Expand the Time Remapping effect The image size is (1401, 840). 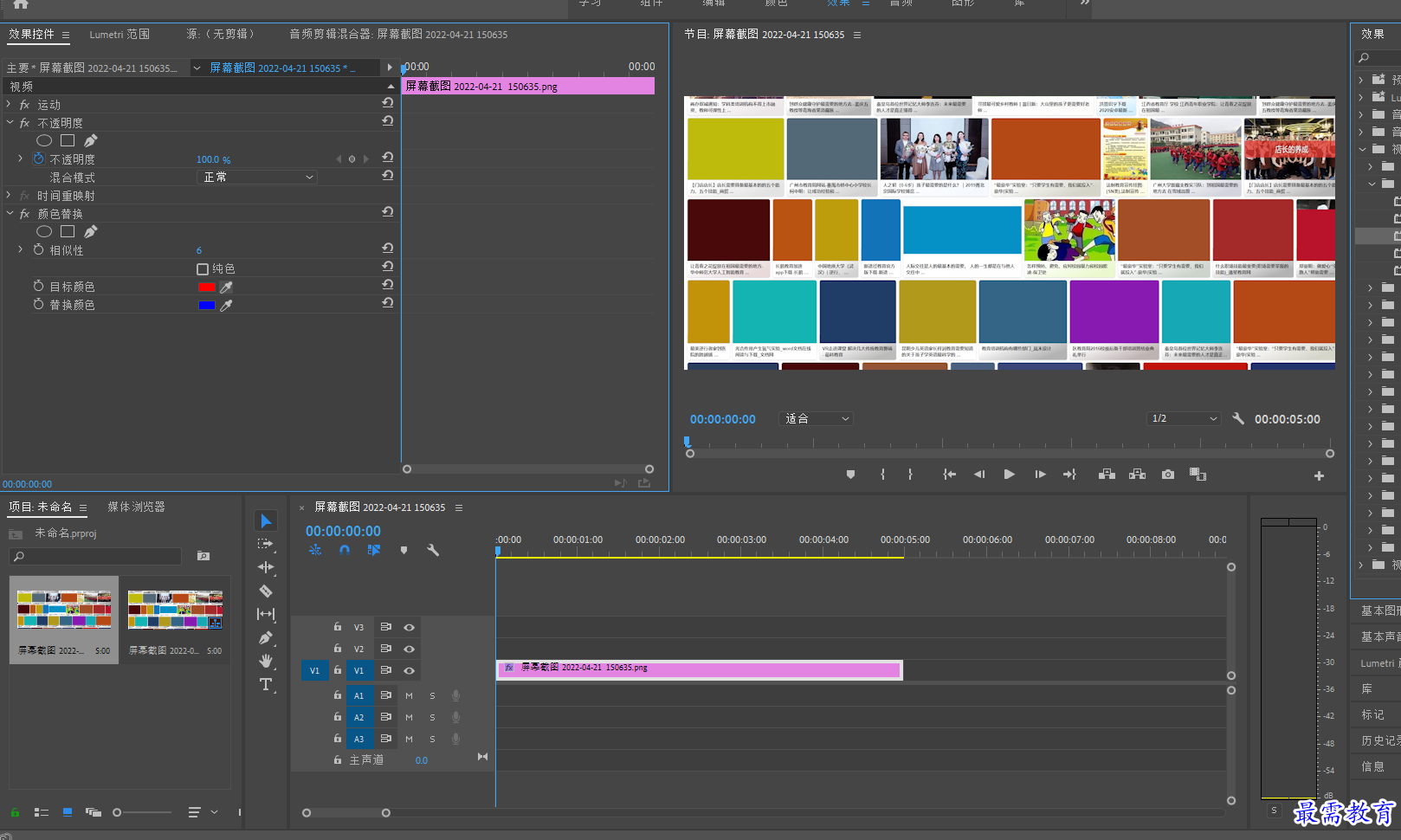(9, 195)
